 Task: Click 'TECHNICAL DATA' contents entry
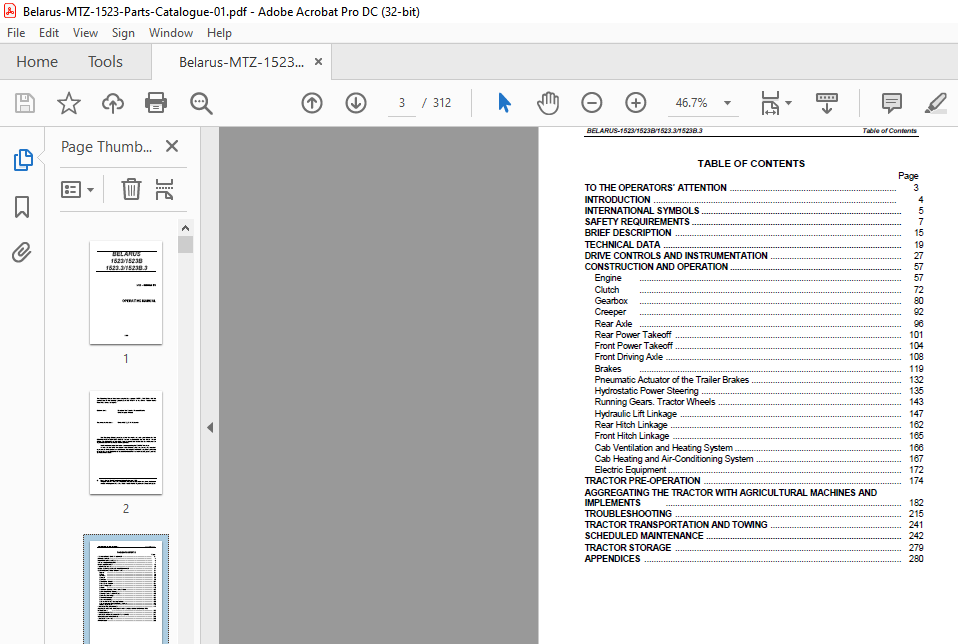click(622, 244)
